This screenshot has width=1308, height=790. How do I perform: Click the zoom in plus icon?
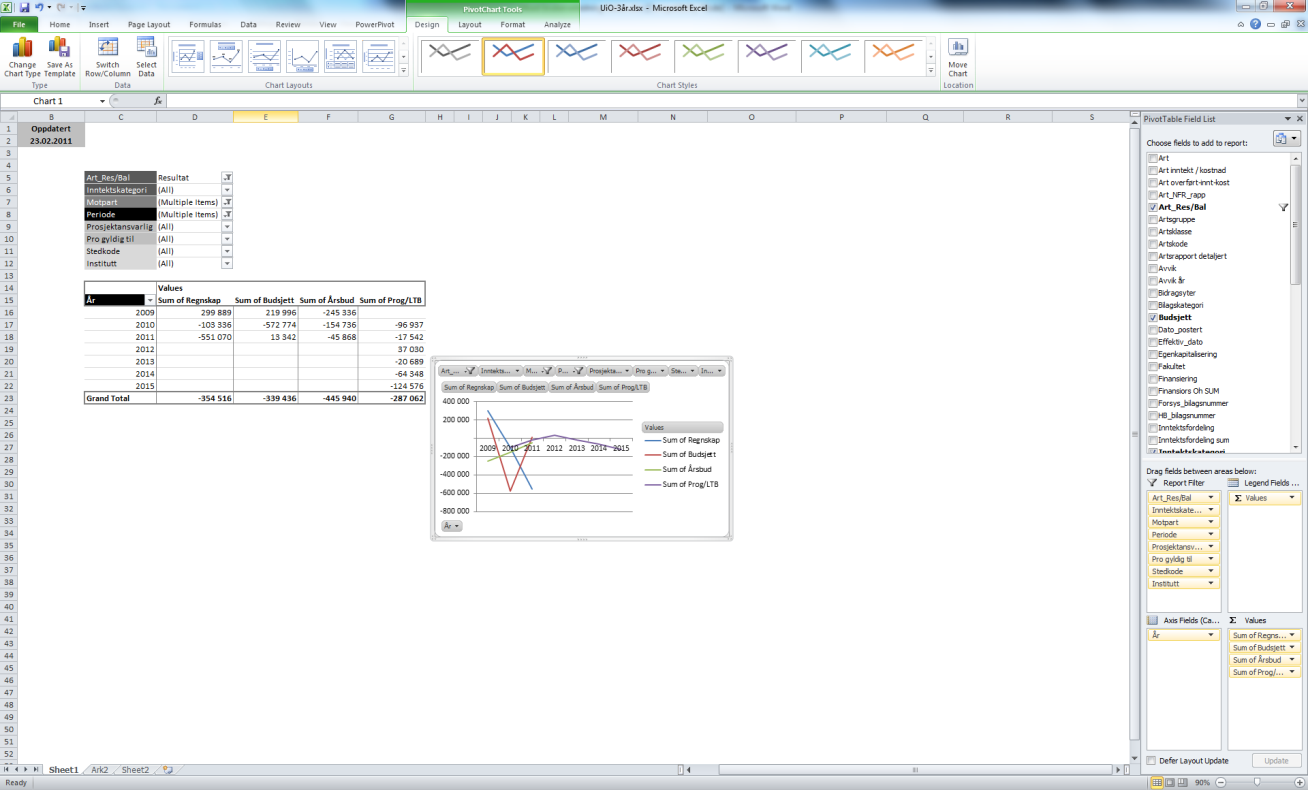coord(1301,783)
